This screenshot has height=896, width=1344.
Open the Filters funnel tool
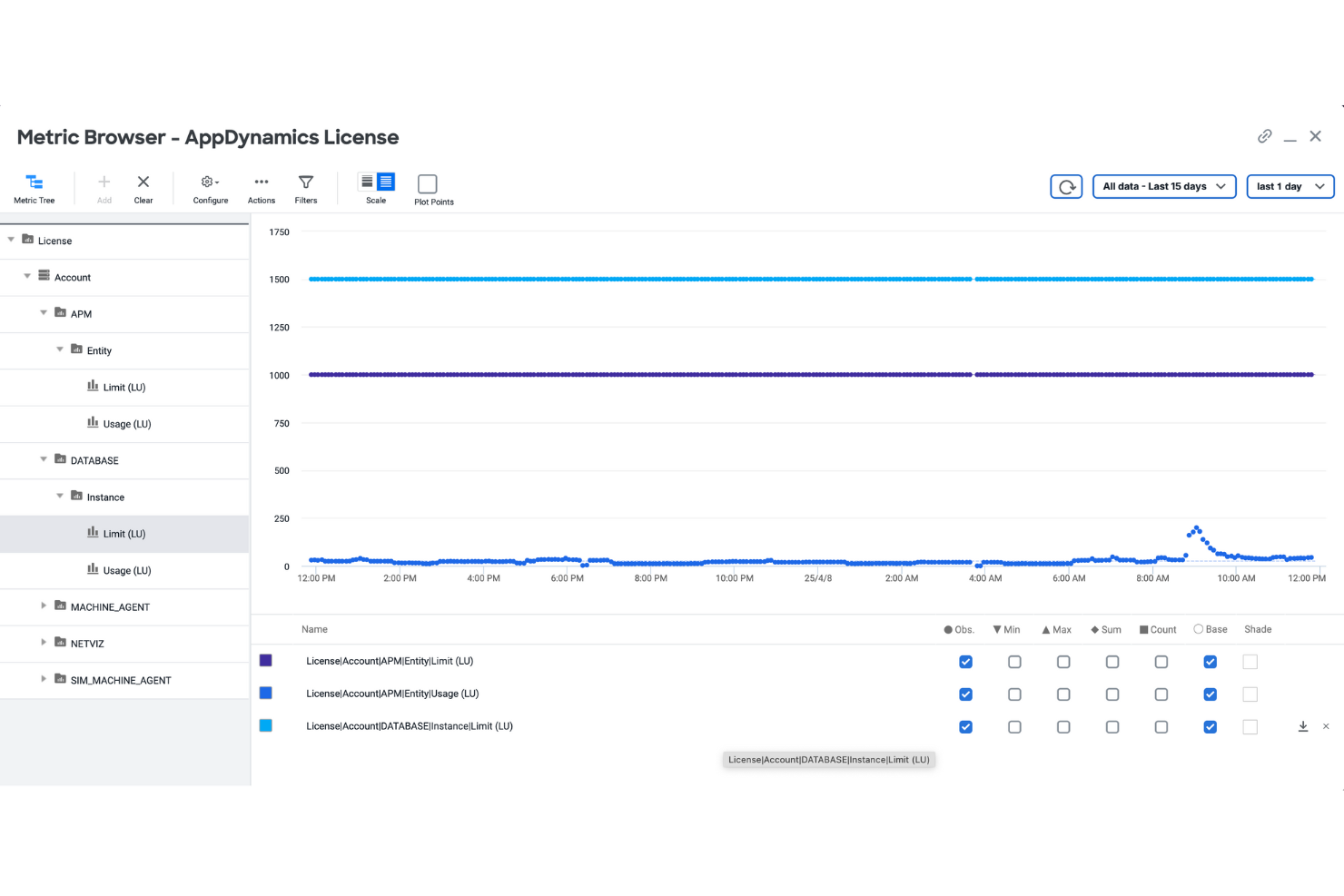click(x=306, y=189)
